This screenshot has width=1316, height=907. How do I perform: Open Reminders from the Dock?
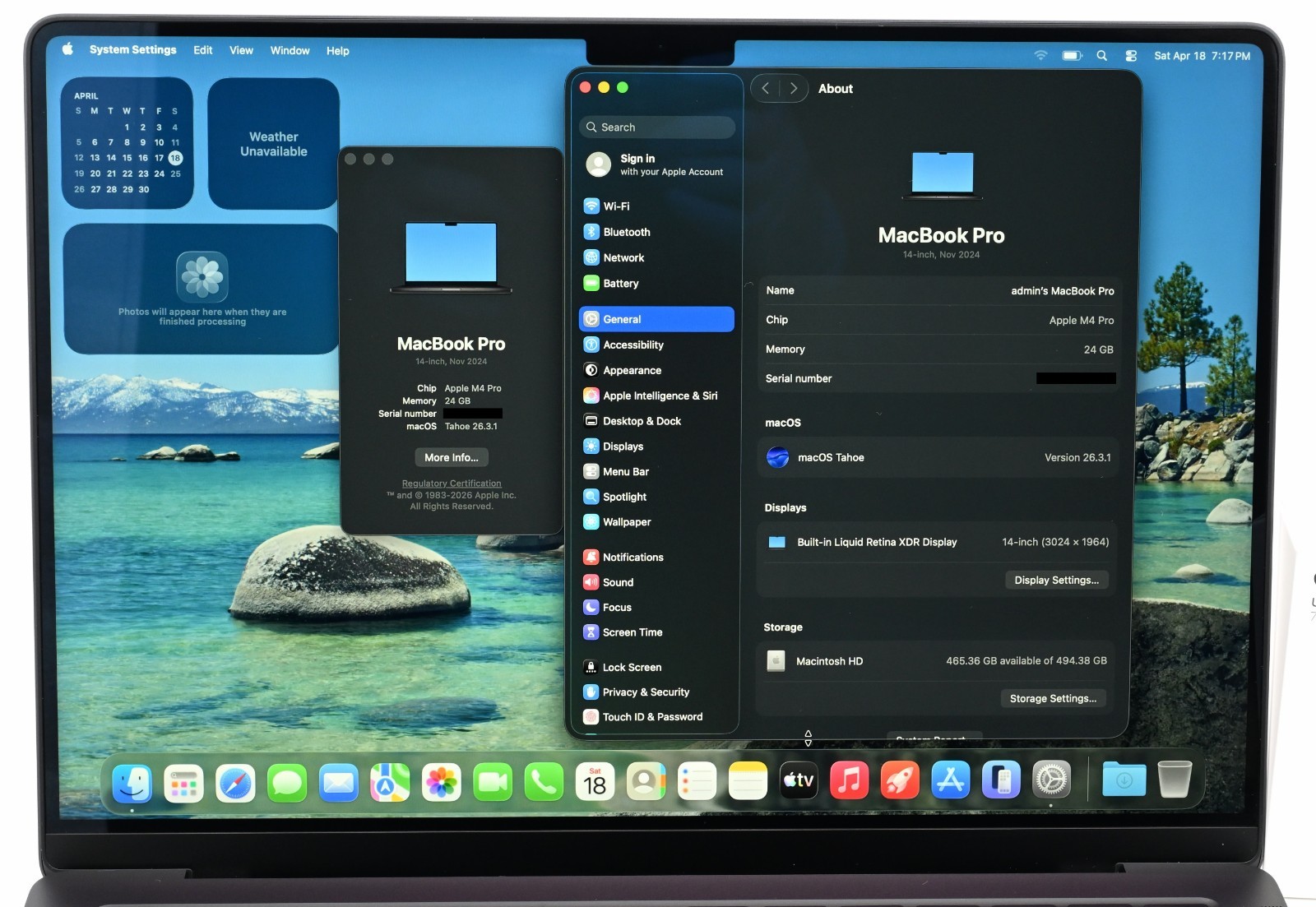pos(697,781)
